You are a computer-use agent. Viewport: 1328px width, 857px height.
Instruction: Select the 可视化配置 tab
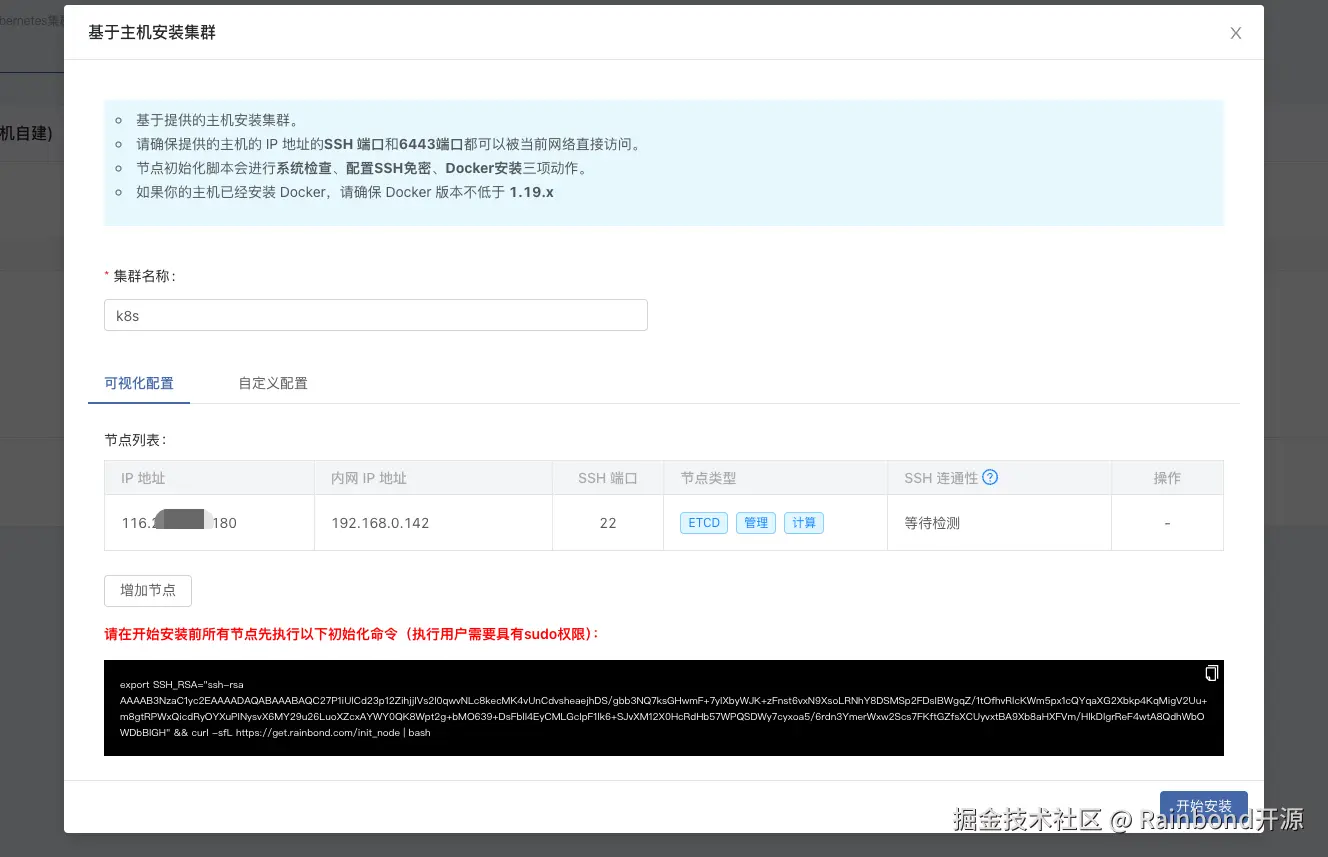click(139, 383)
